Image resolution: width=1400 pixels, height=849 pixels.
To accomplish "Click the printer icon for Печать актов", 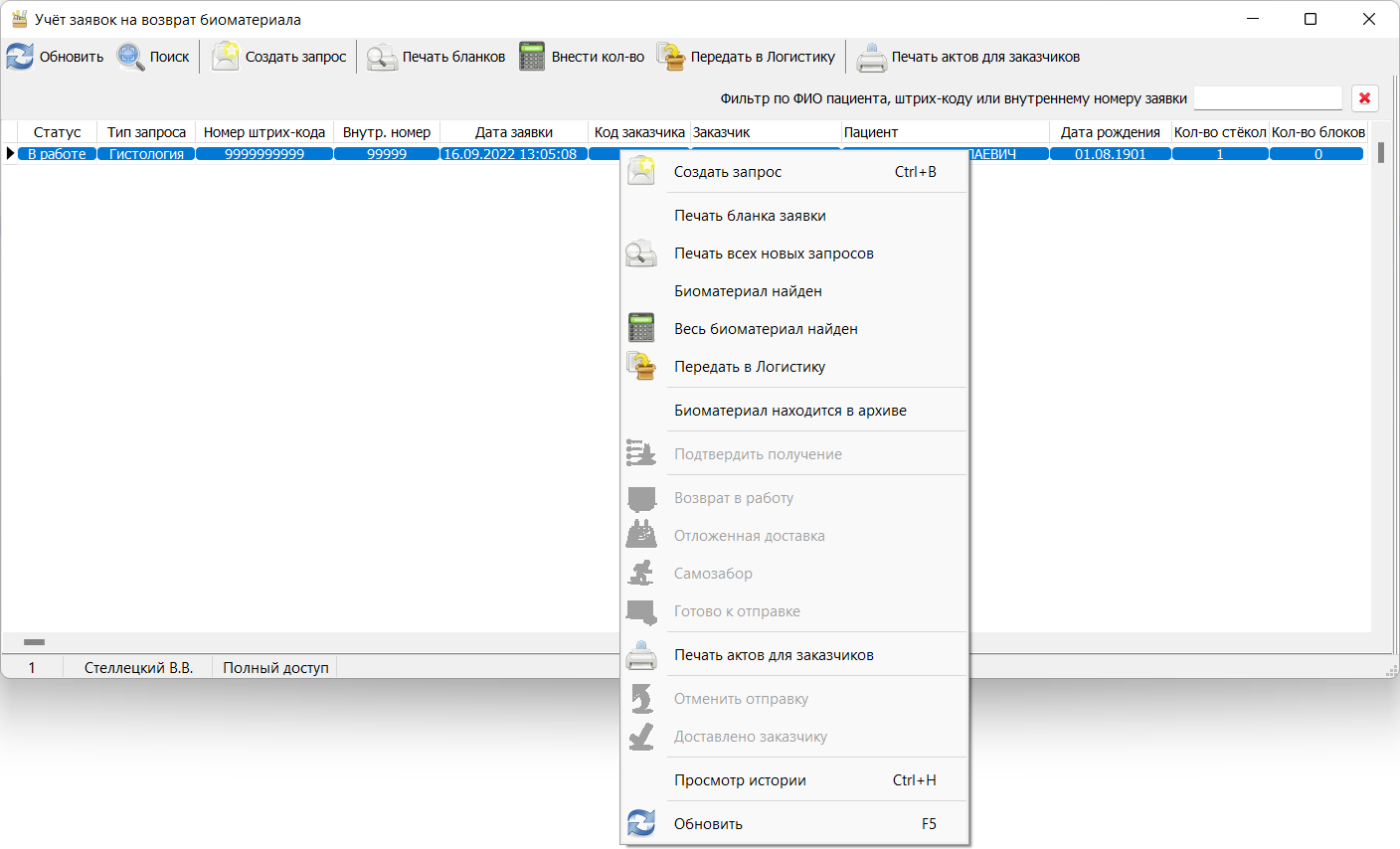I will click(x=872, y=57).
